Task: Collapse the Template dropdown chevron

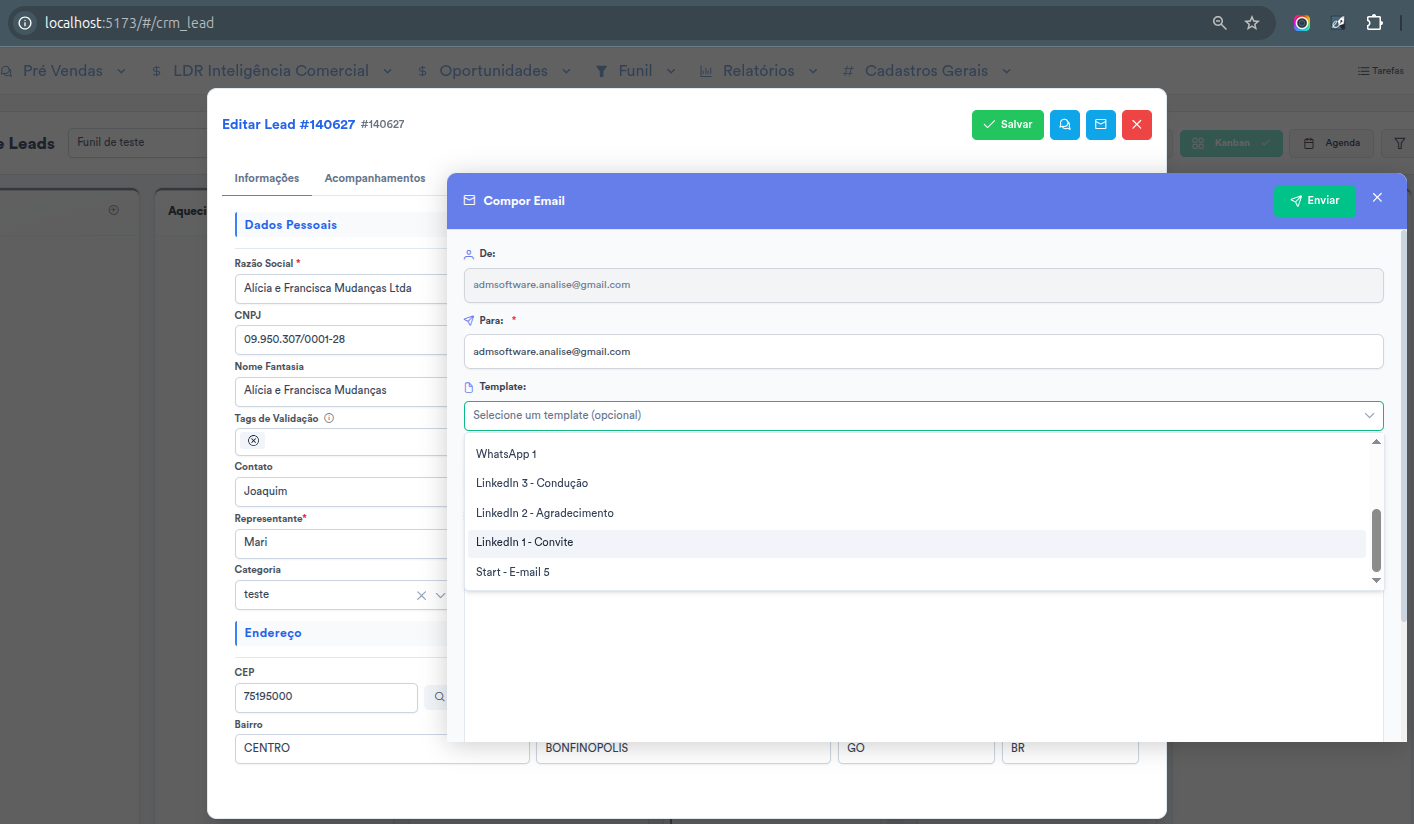Action: 1369,415
